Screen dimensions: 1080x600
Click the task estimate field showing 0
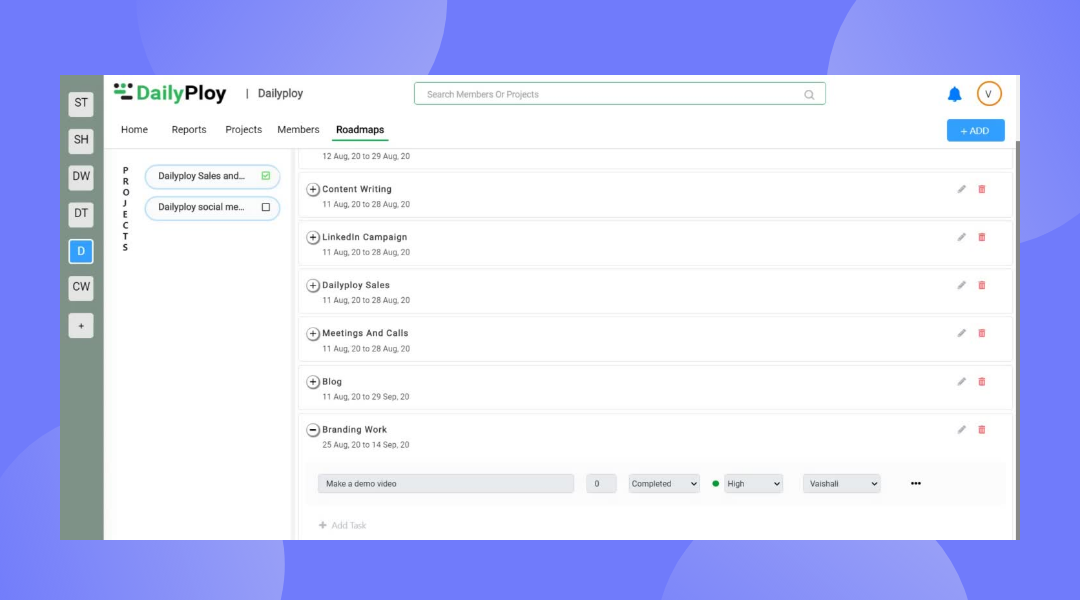pos(601,484)
